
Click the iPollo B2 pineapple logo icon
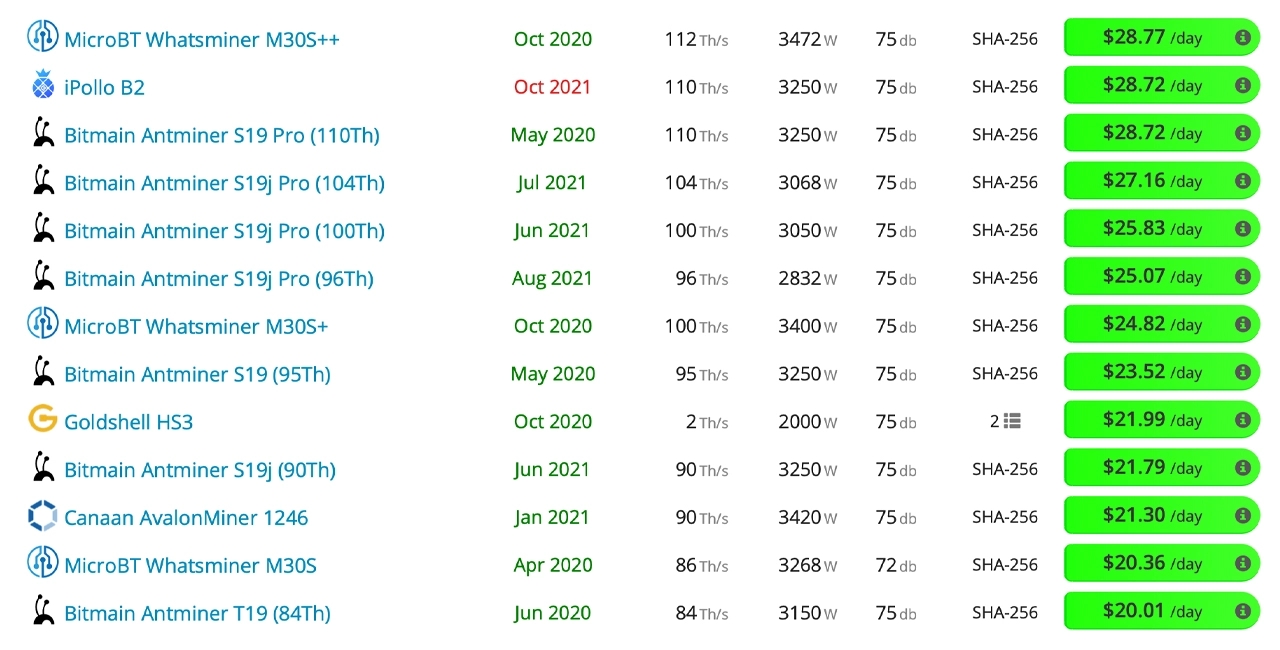(x=43, y=85)
